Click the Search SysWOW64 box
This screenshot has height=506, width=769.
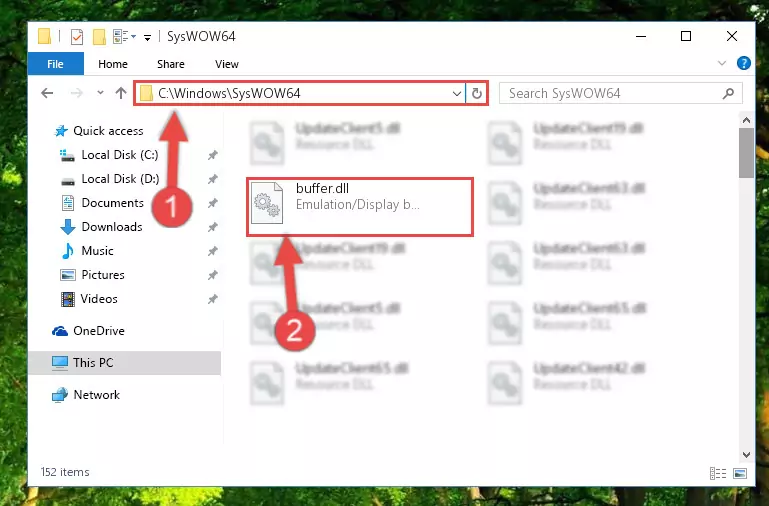pyautogui.click(x=620, y=93)
